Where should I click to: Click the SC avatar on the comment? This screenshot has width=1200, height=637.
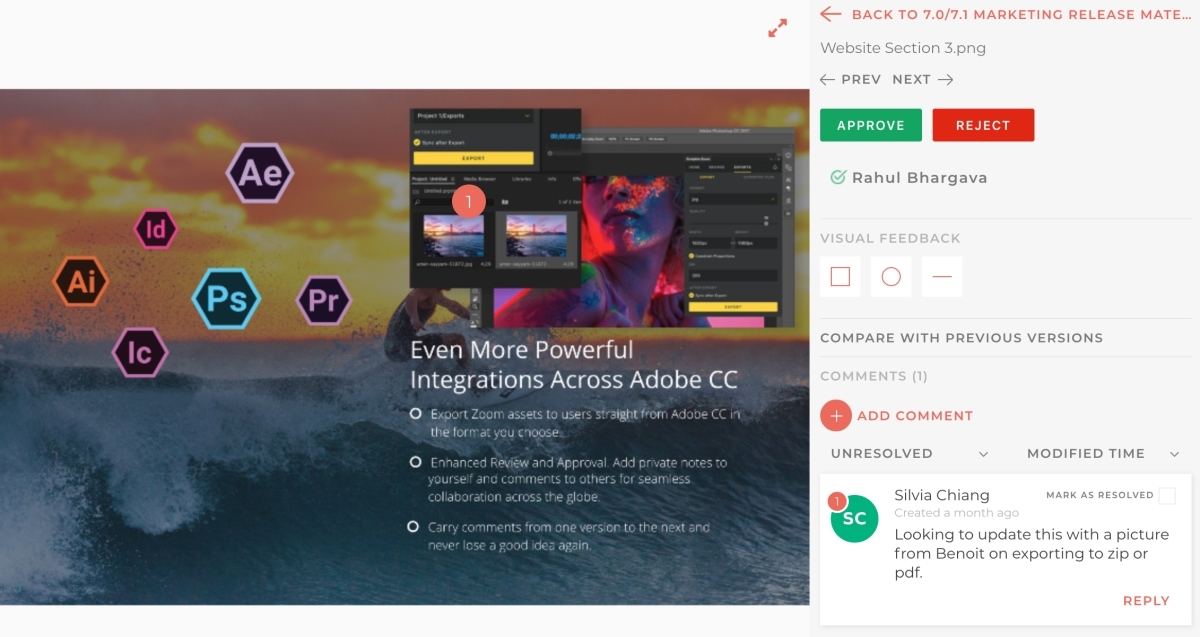tap(855, 518)
